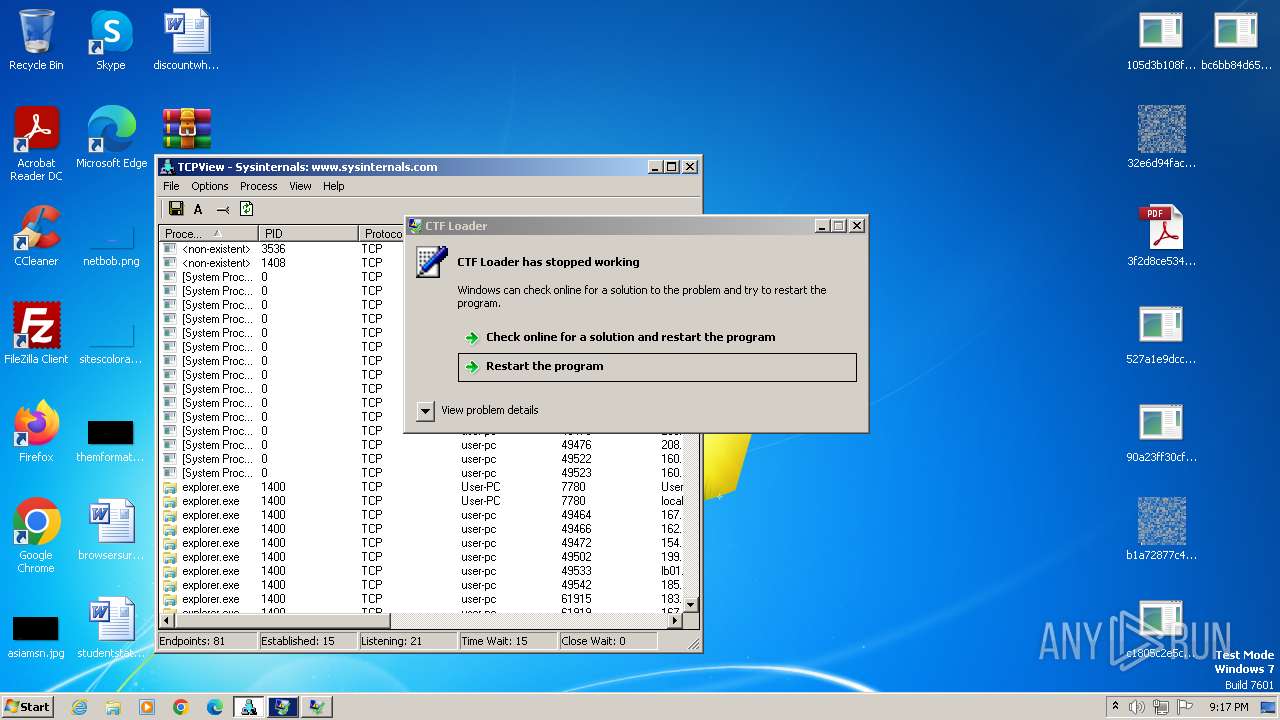Click Listening: 21 in status bar
Viewport: 1280px width, 720px height.
click(x=408, y=641)
